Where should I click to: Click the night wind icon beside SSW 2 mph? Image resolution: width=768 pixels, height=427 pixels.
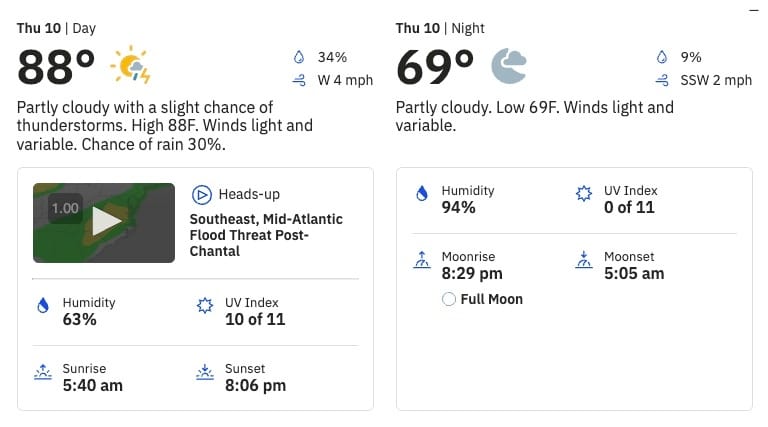coord(662,80)
